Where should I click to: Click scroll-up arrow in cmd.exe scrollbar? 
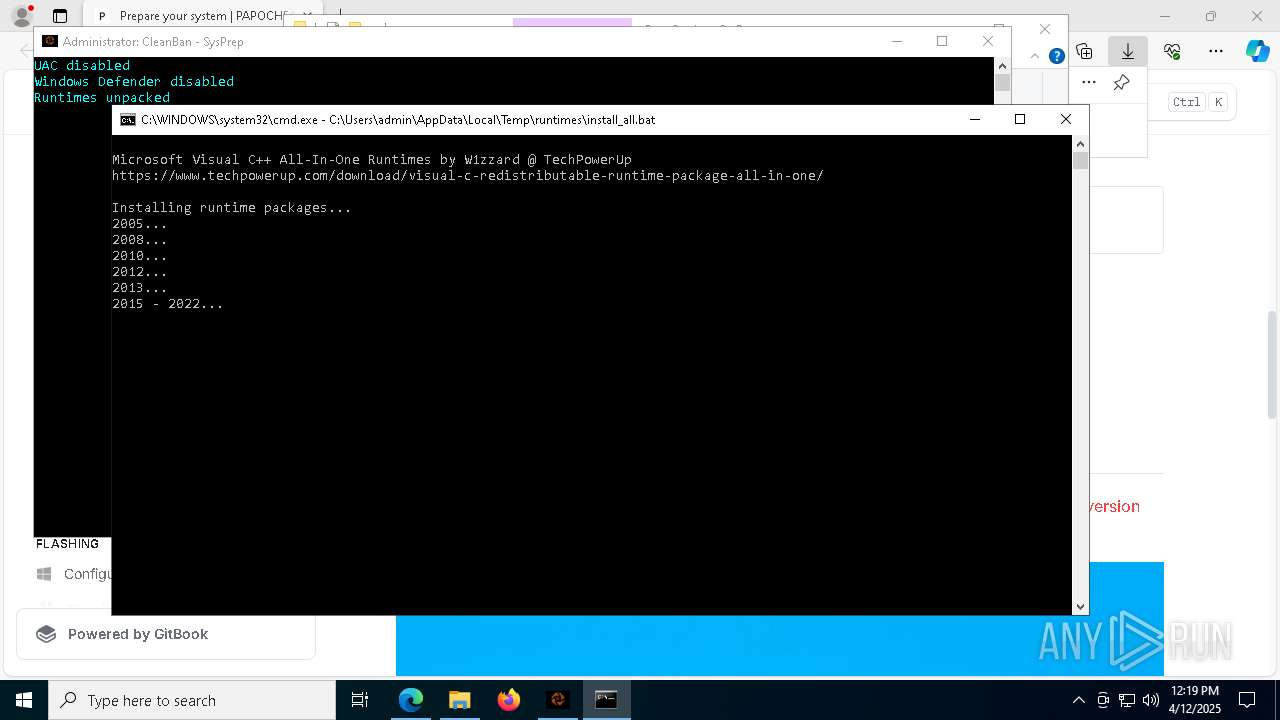click(x=1080, y=143)
